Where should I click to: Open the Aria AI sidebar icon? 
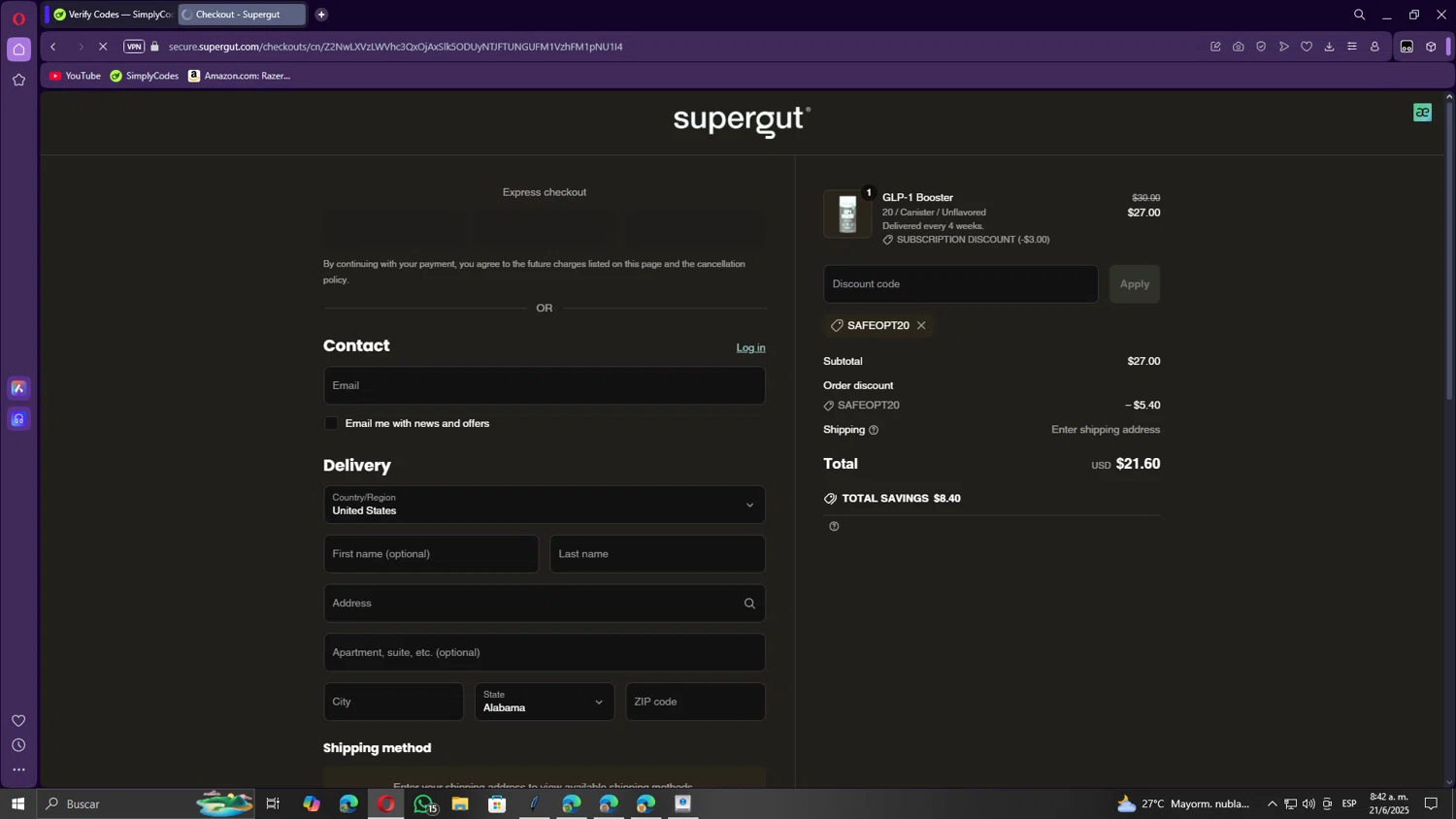pos(18,388)
